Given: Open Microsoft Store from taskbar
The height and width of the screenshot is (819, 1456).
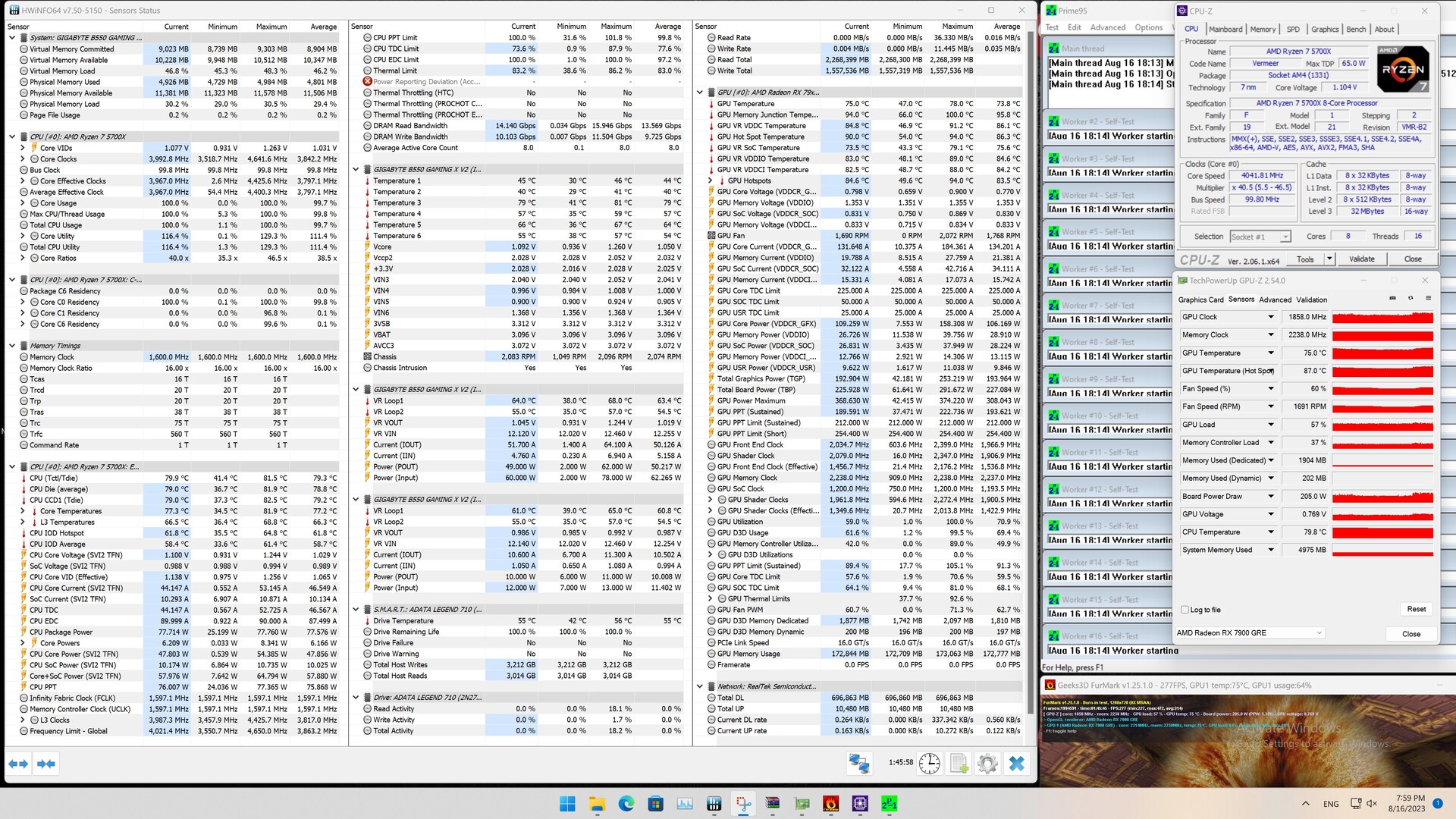Looking at the screenshot, I should [655, 803].
